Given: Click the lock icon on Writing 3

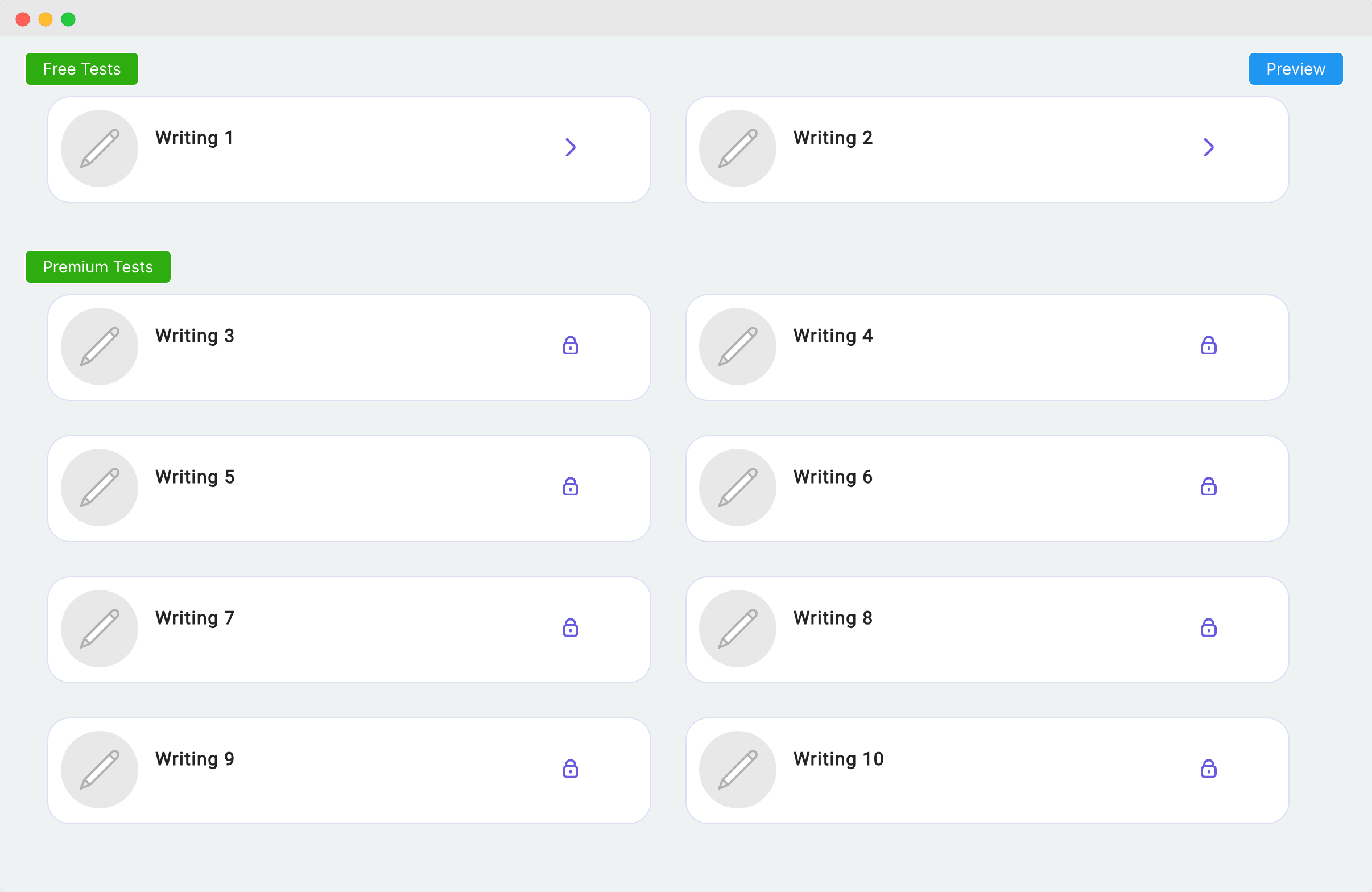Looking at the screenshot, I should (x=571, y=345).
